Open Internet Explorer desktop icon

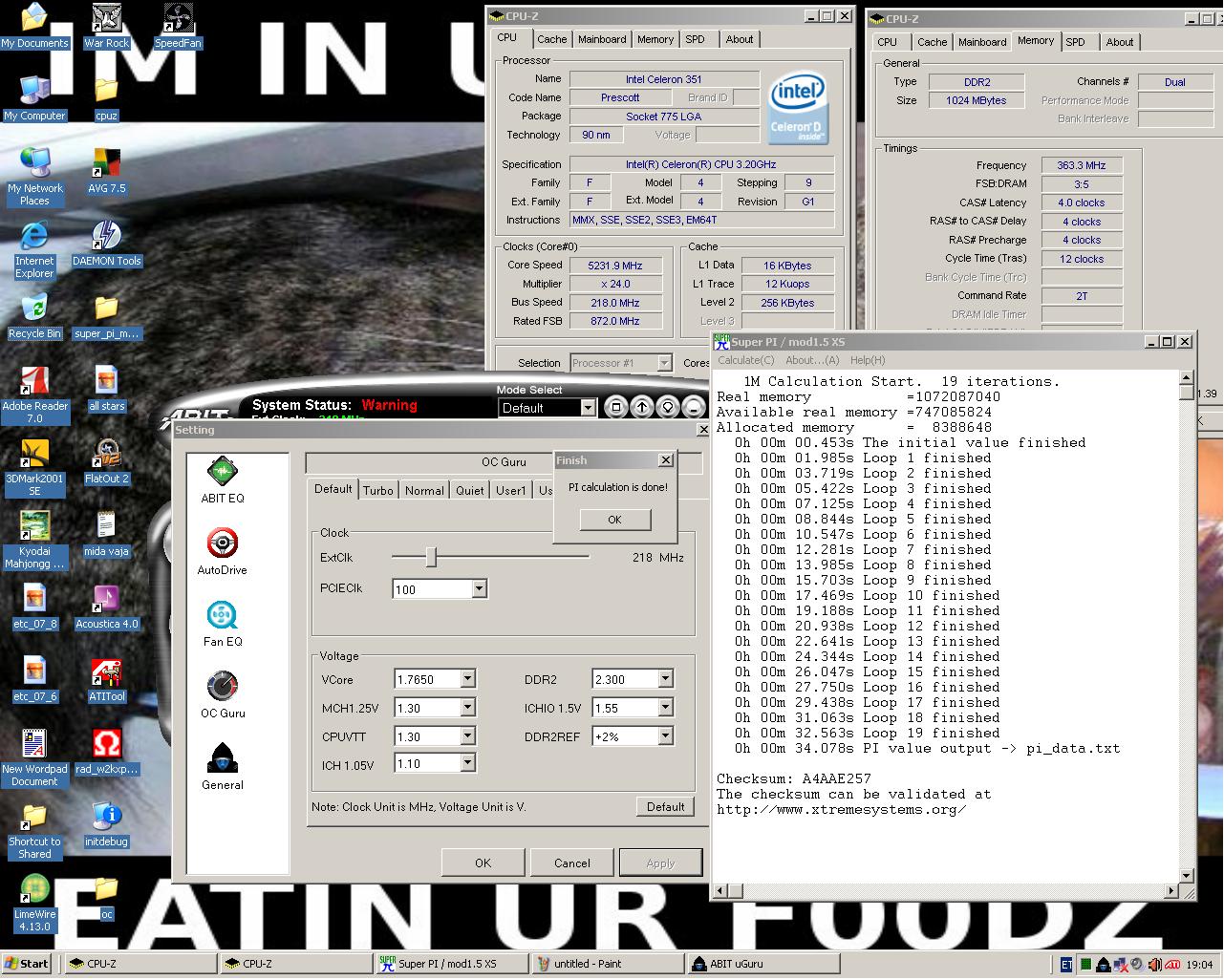pyautogui.click(x=34, y=250)
